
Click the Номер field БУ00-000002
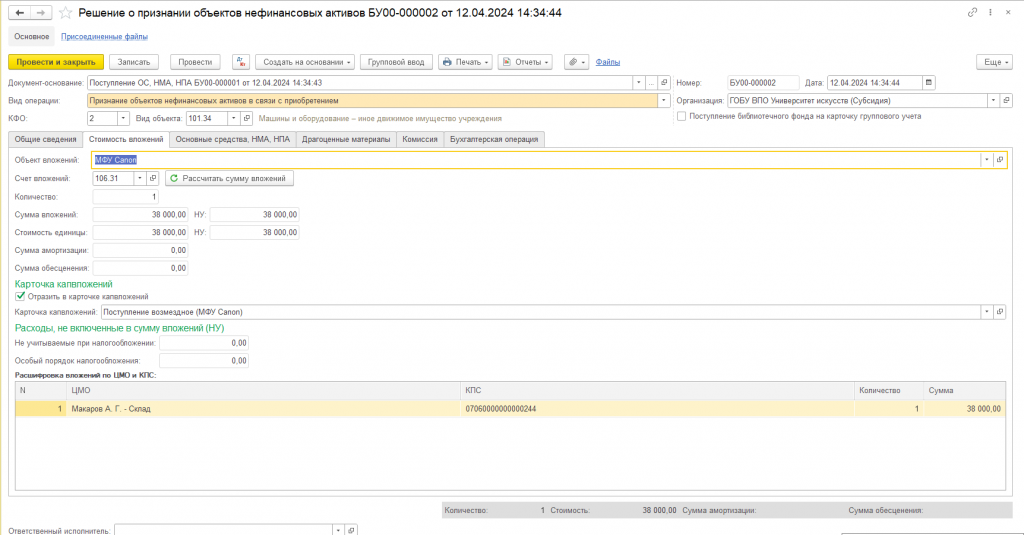click(763, 83)
